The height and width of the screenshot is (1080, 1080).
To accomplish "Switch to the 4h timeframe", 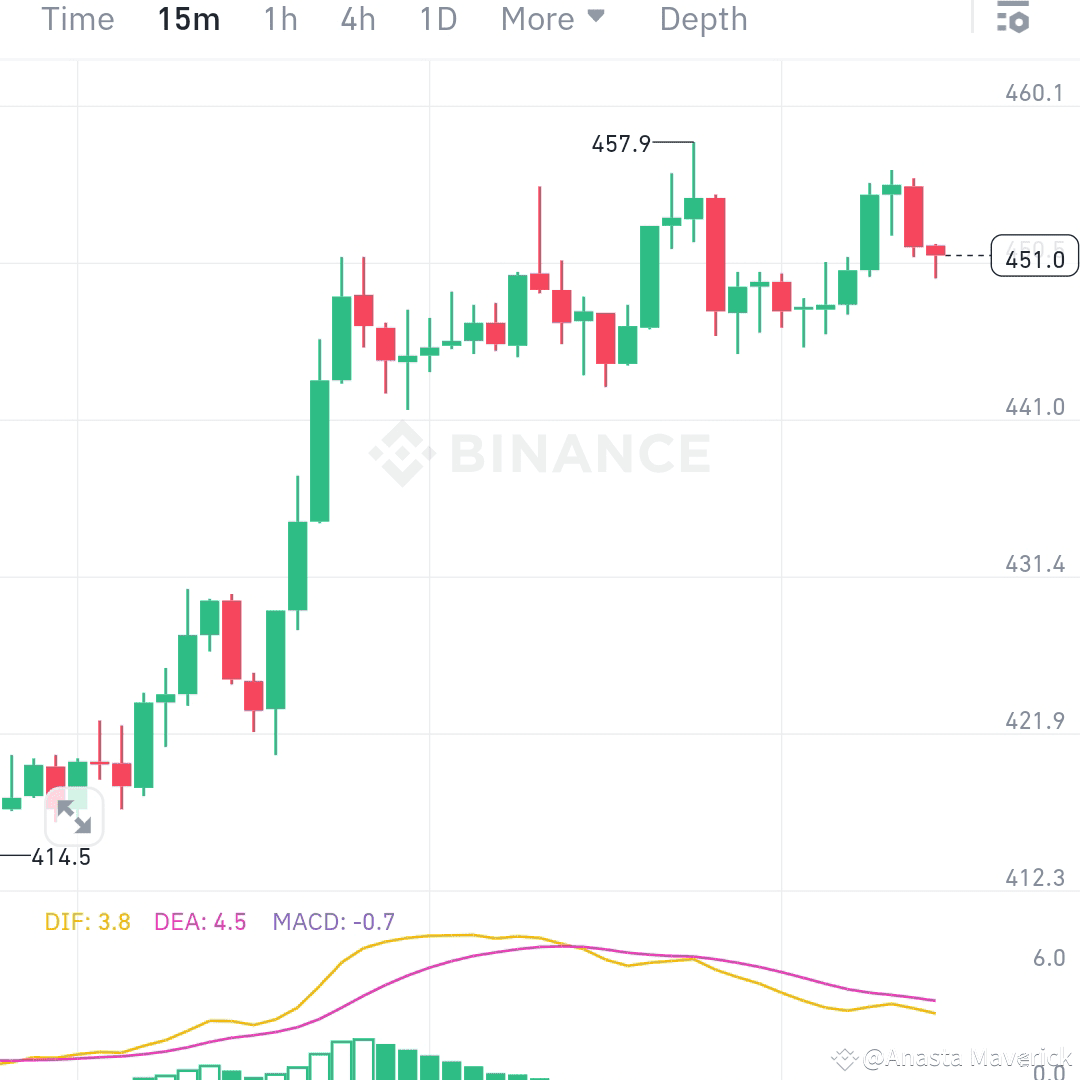I will tap(357, 18).
